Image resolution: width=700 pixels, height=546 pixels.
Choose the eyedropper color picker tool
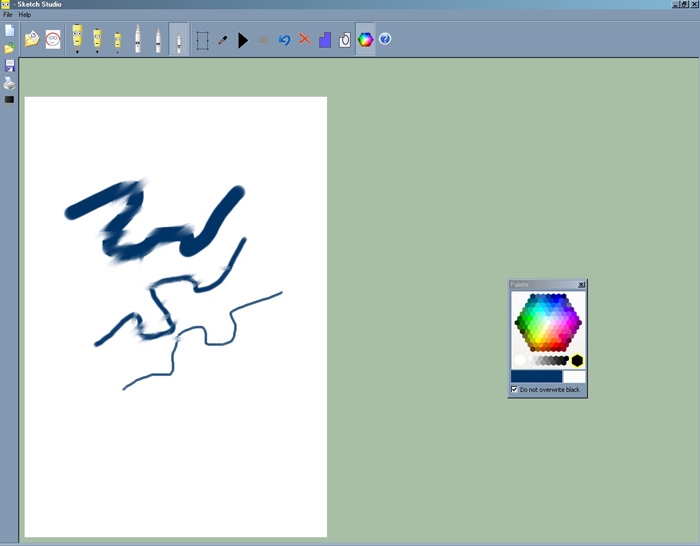(223, 40)
